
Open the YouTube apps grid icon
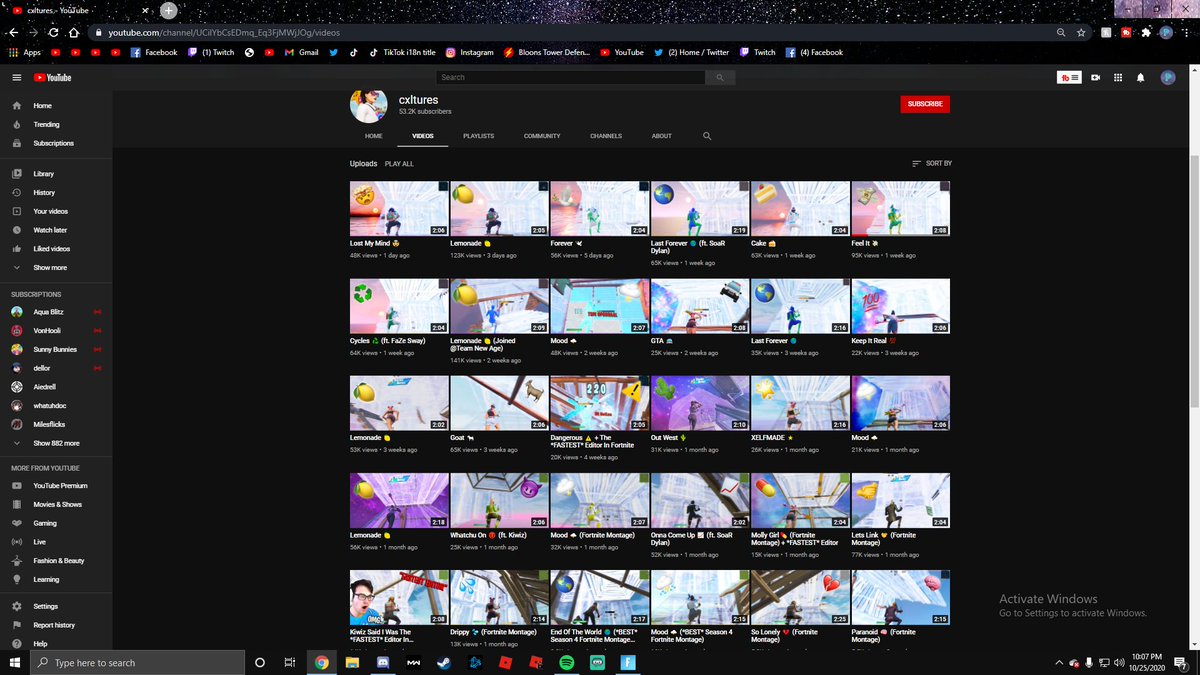(x=1117, y=77)
